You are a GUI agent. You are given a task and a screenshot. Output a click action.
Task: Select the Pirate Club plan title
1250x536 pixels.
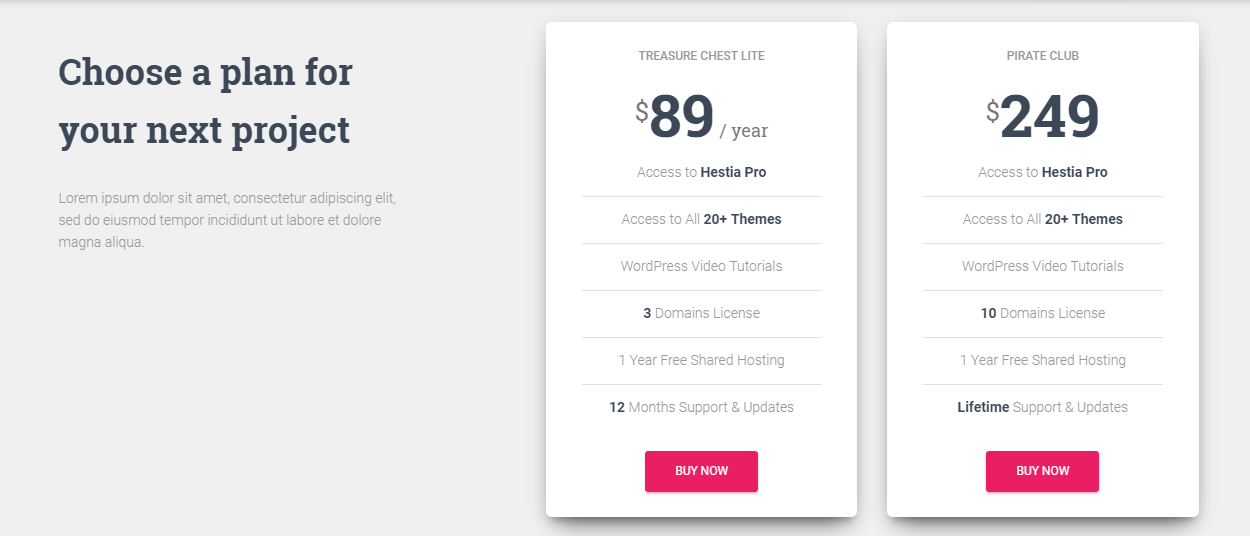1042,56
